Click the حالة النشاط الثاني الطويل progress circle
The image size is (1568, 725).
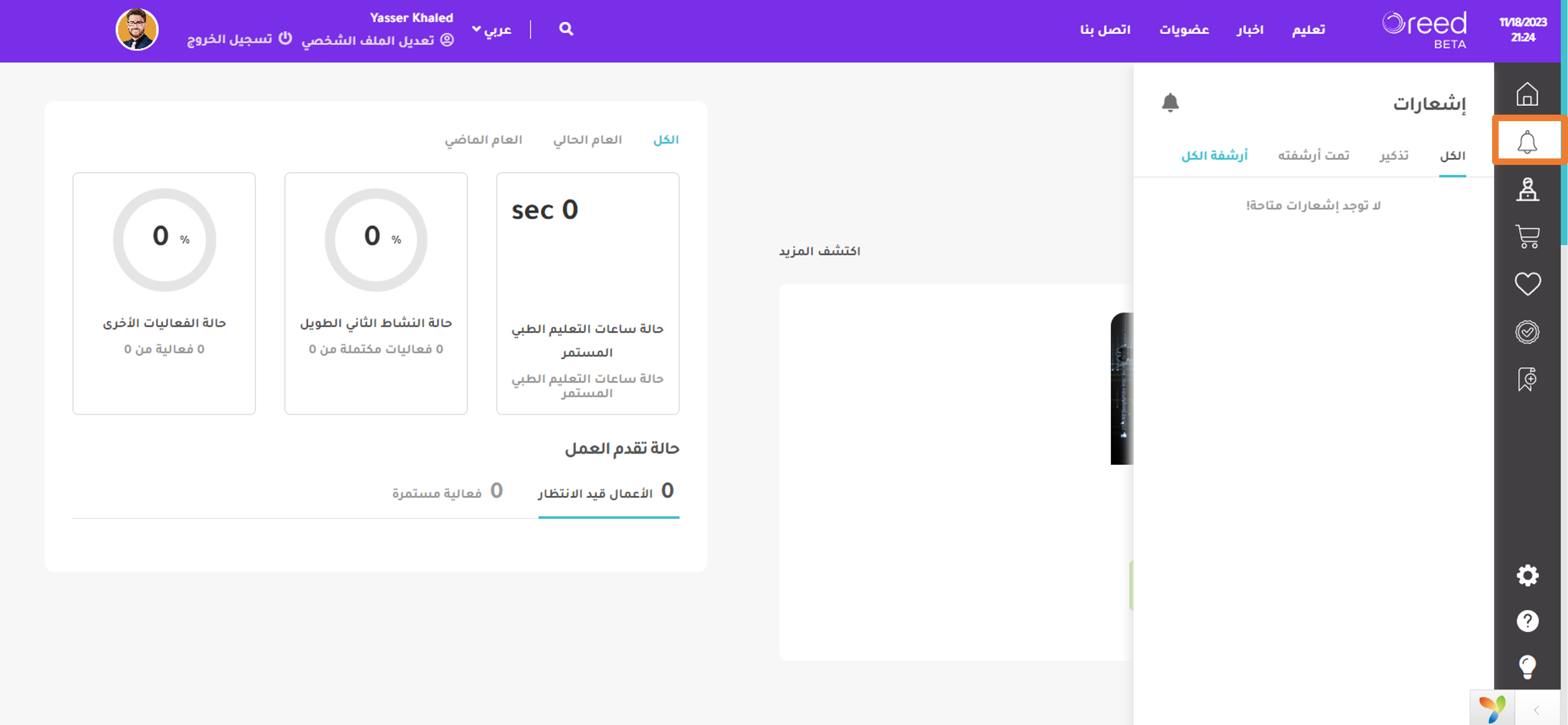pos(375,239)
